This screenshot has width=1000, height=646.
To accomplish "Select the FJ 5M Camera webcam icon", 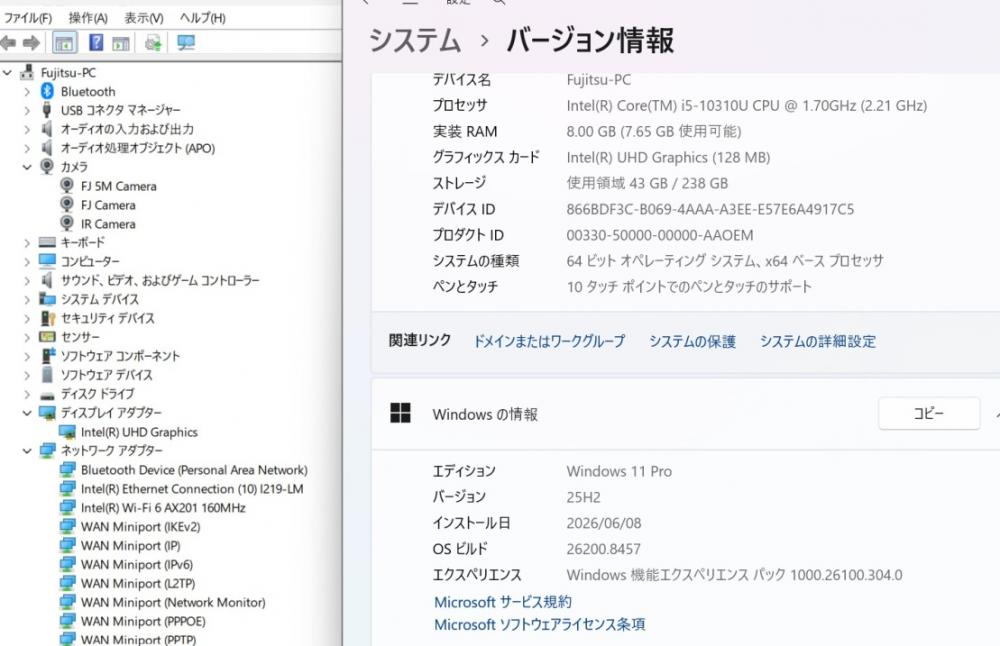I will click(x=67, y=186).
